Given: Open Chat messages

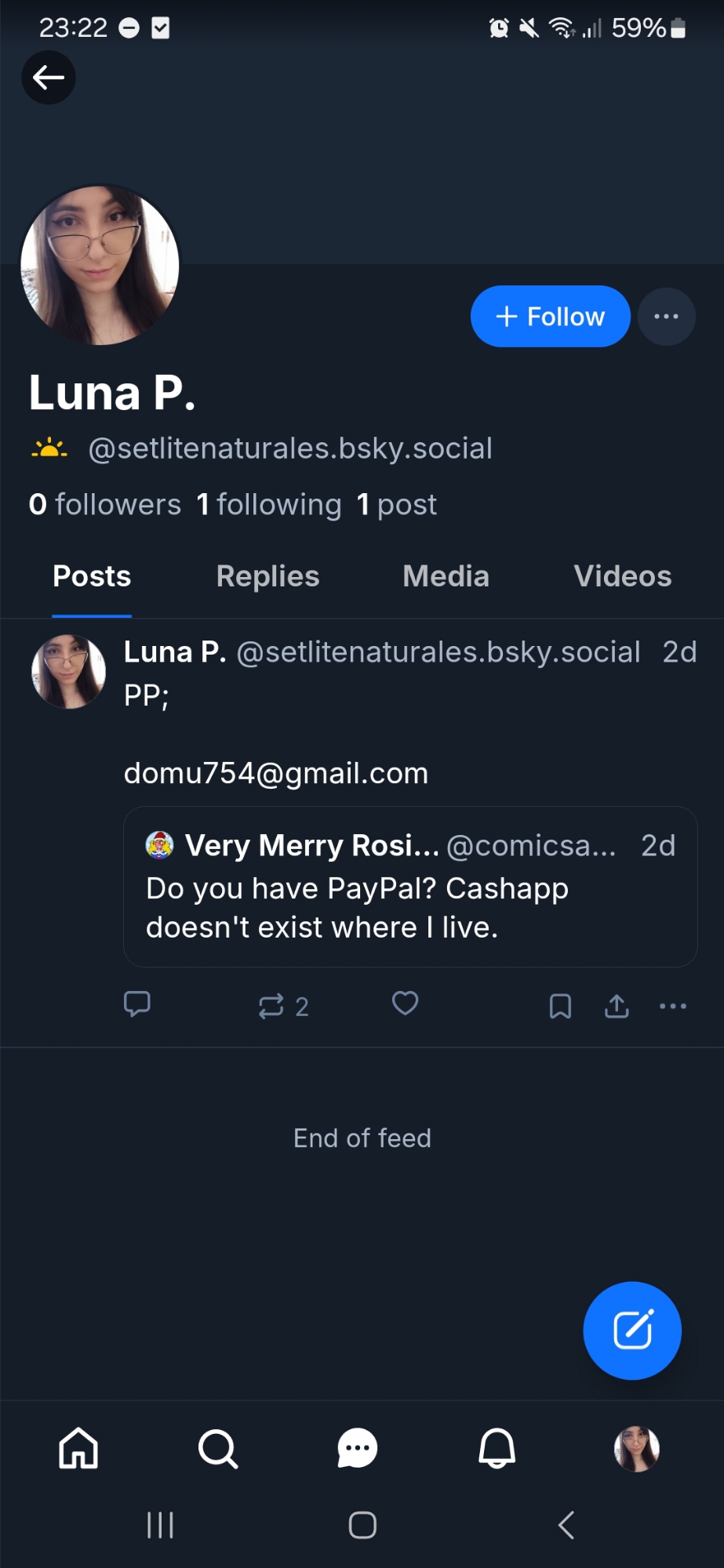Looking at the screenshot, I should (358, 1448).
